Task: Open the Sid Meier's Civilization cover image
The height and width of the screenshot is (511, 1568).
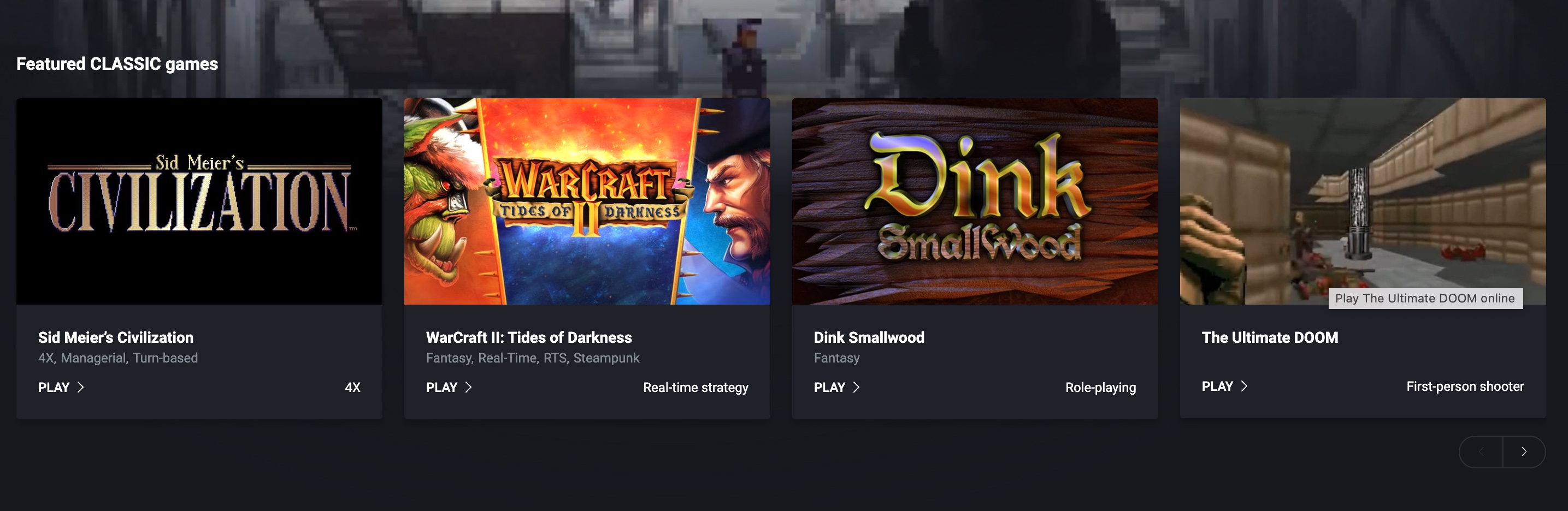Action: pyautogui.click(x=199, y=201)
